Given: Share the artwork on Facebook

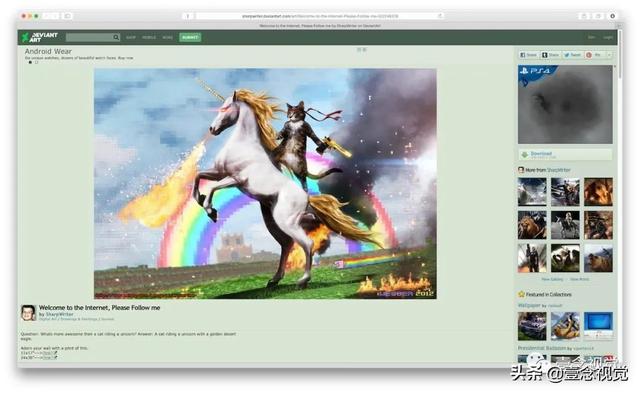Looking at the screenshot, I should [529, 55].
